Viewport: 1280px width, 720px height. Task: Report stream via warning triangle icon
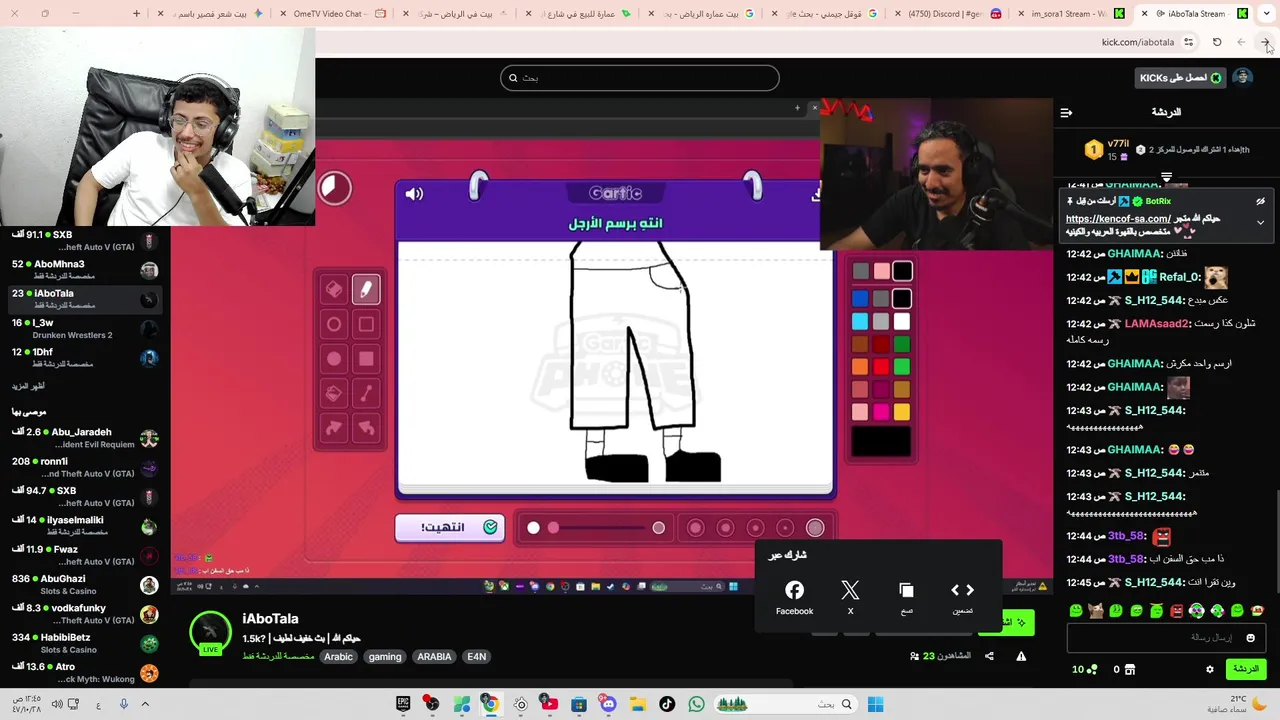coord(1021,656)
